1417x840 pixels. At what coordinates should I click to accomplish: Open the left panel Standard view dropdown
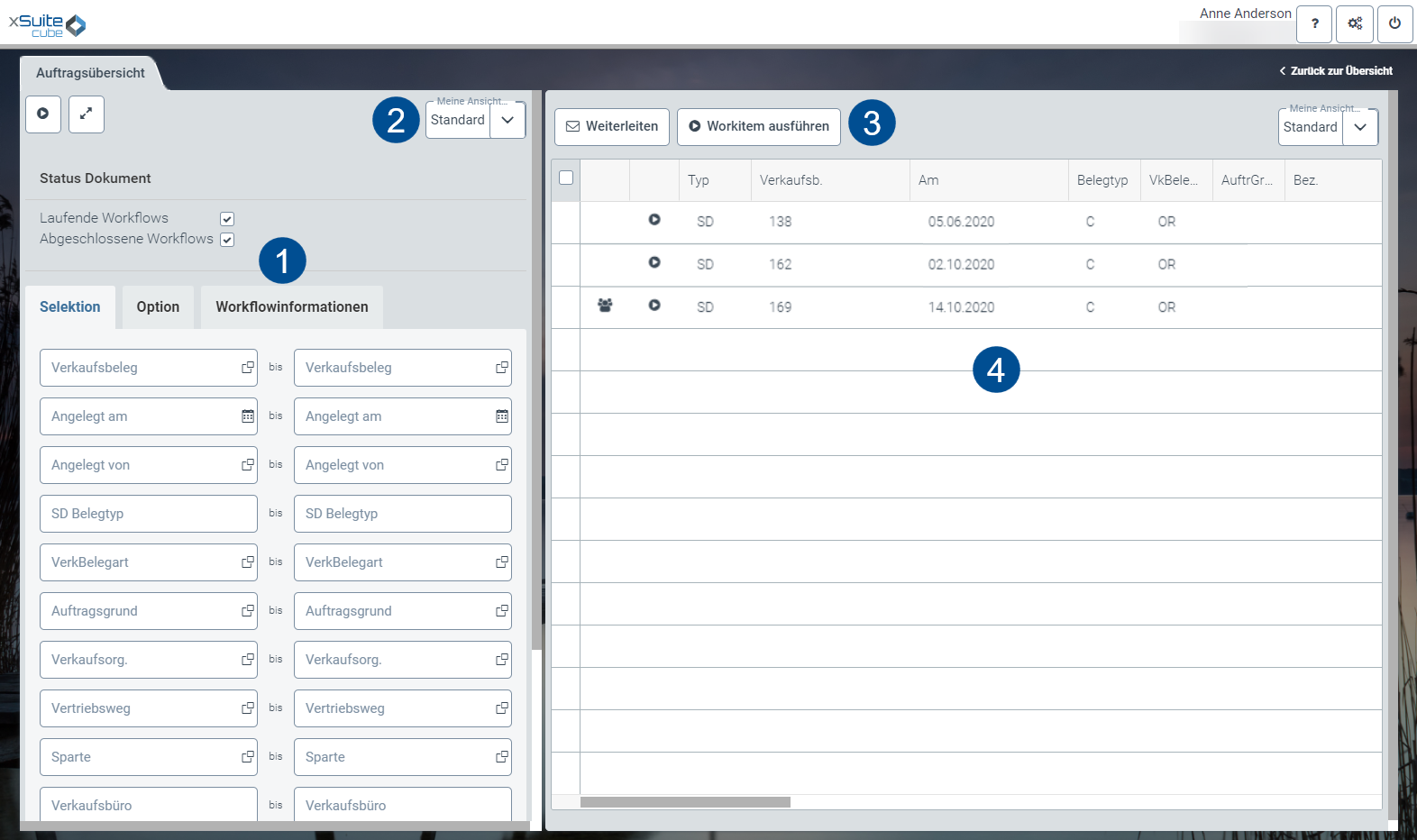[507, 120]
